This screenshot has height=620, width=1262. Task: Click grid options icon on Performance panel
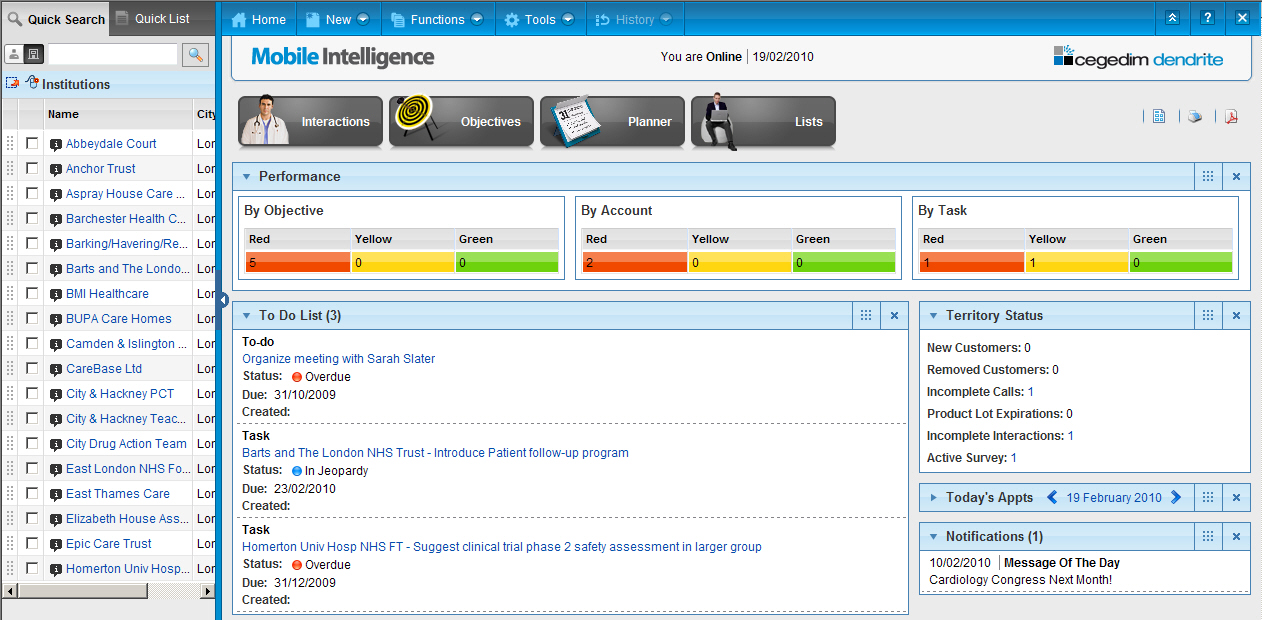tap(1208, 176)
